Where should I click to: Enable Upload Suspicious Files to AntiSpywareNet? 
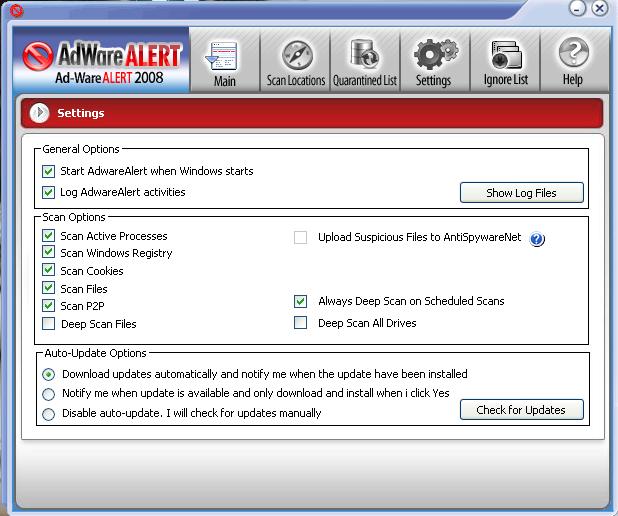coord(300,237)
